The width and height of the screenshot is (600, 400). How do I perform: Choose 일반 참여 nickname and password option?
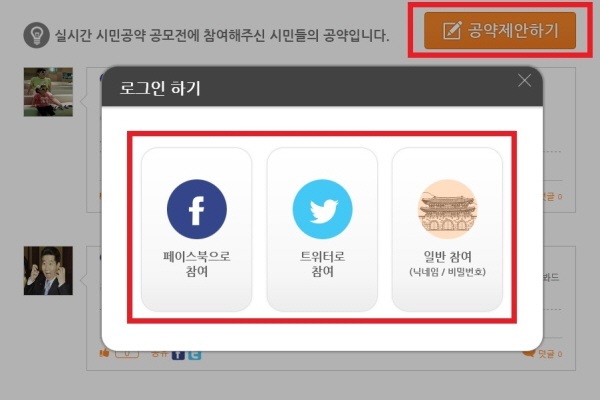click(x=447, y=229)
